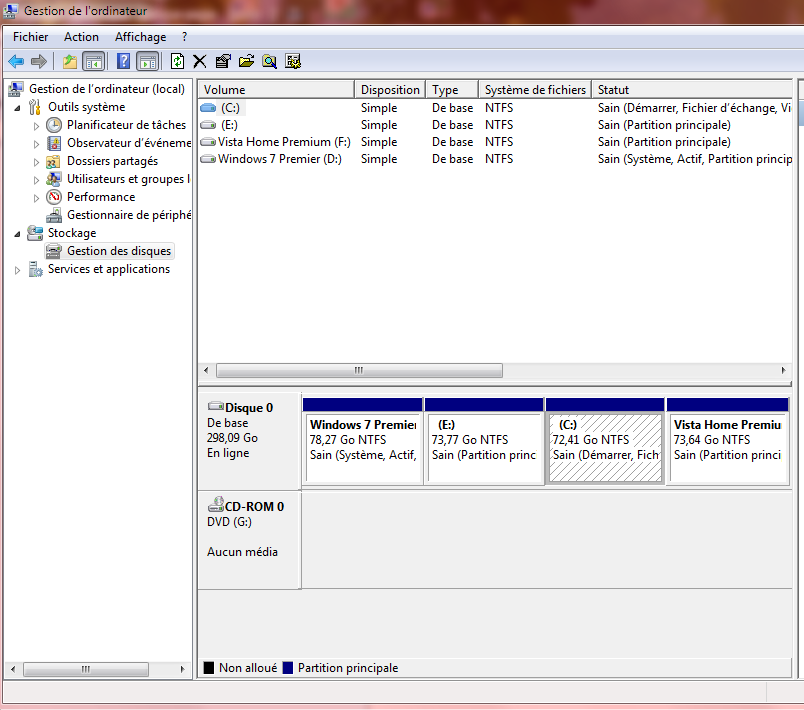Open the Affichage menu
The width and height of the screenshot is (804, 710).
140,37
